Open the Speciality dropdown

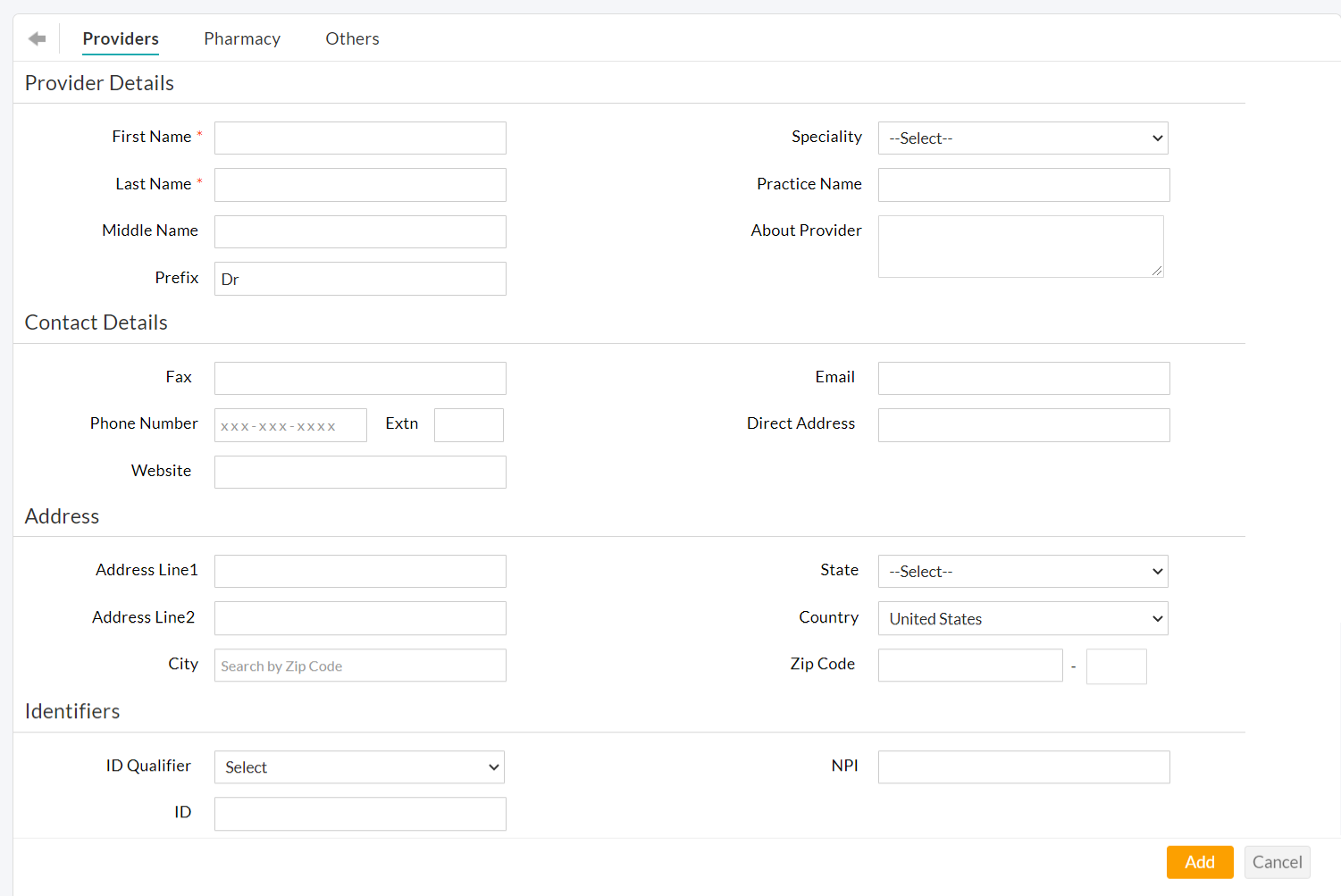coord(1022,138)
